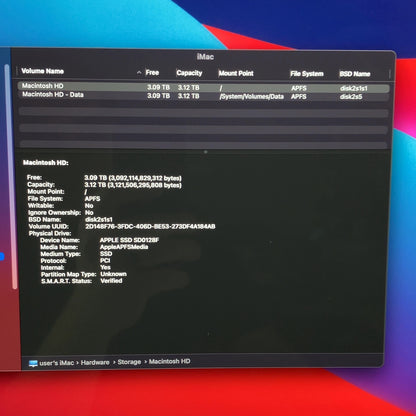The image size is (416, 416).
Task: Sort volumes by the Capacity column
Action: point(189,73)
